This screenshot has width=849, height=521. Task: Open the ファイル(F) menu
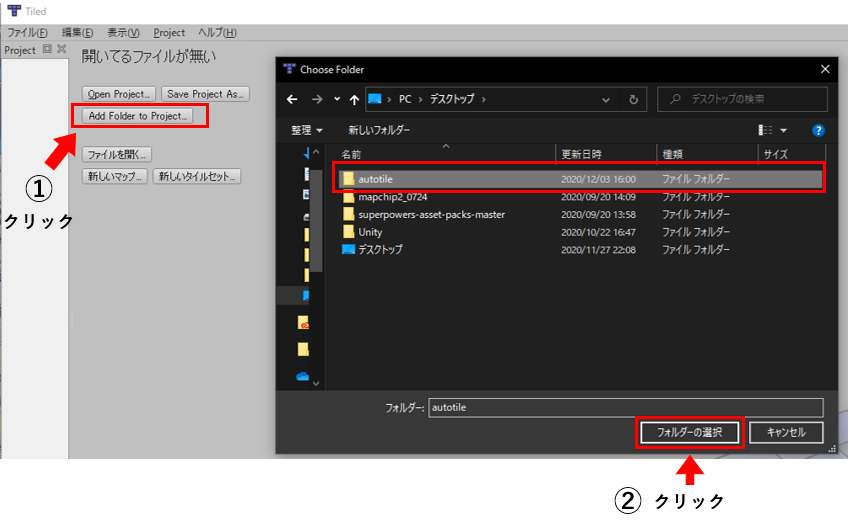coord(27,32)
